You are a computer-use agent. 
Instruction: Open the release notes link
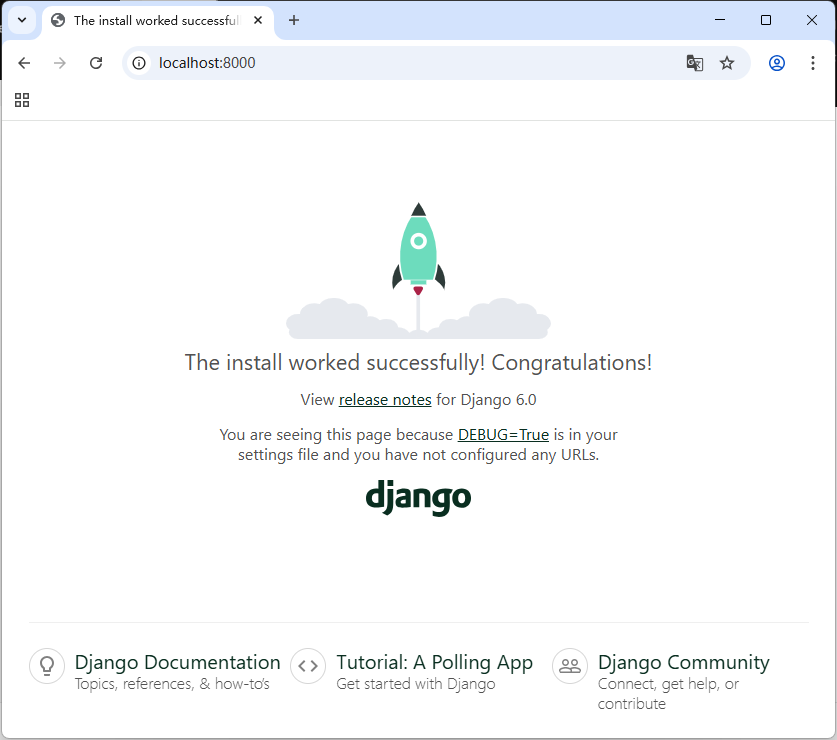click(385, 399)
